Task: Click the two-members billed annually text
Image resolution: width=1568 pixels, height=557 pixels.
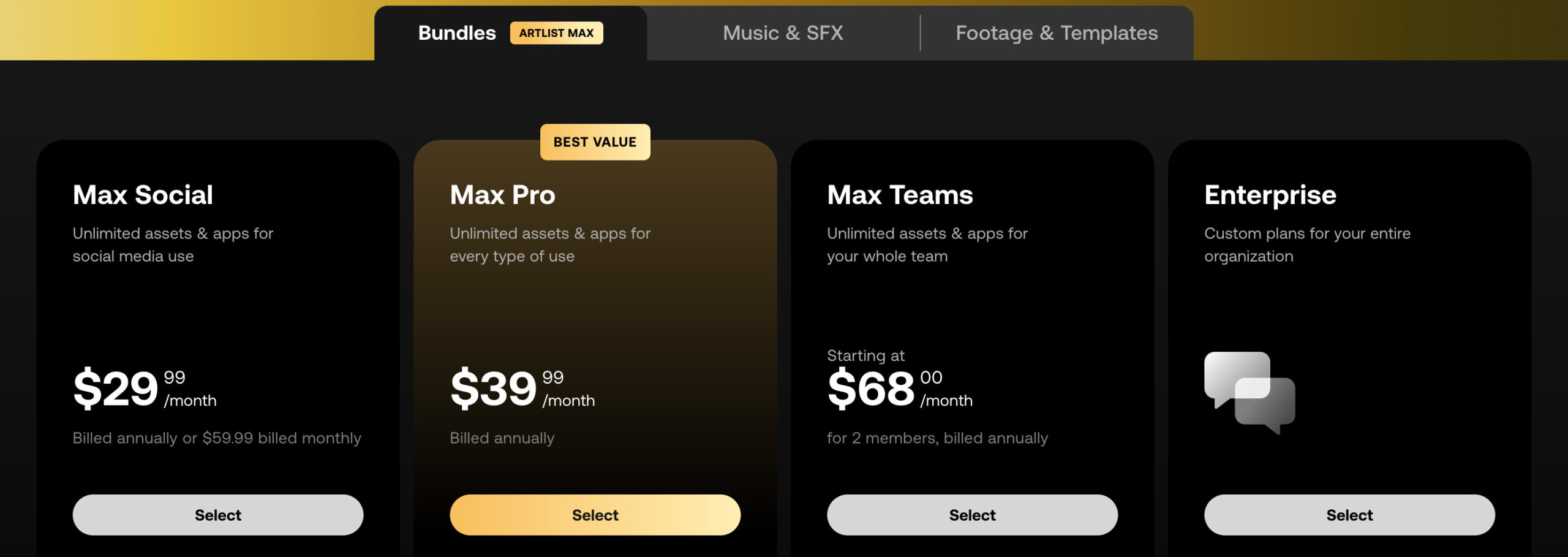Action: tap(937, 438)
